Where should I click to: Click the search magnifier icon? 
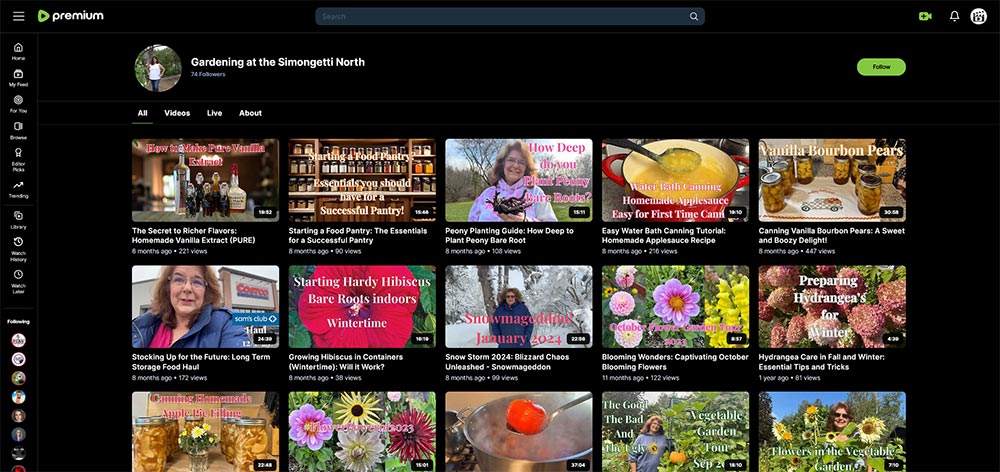click(694, 17)
